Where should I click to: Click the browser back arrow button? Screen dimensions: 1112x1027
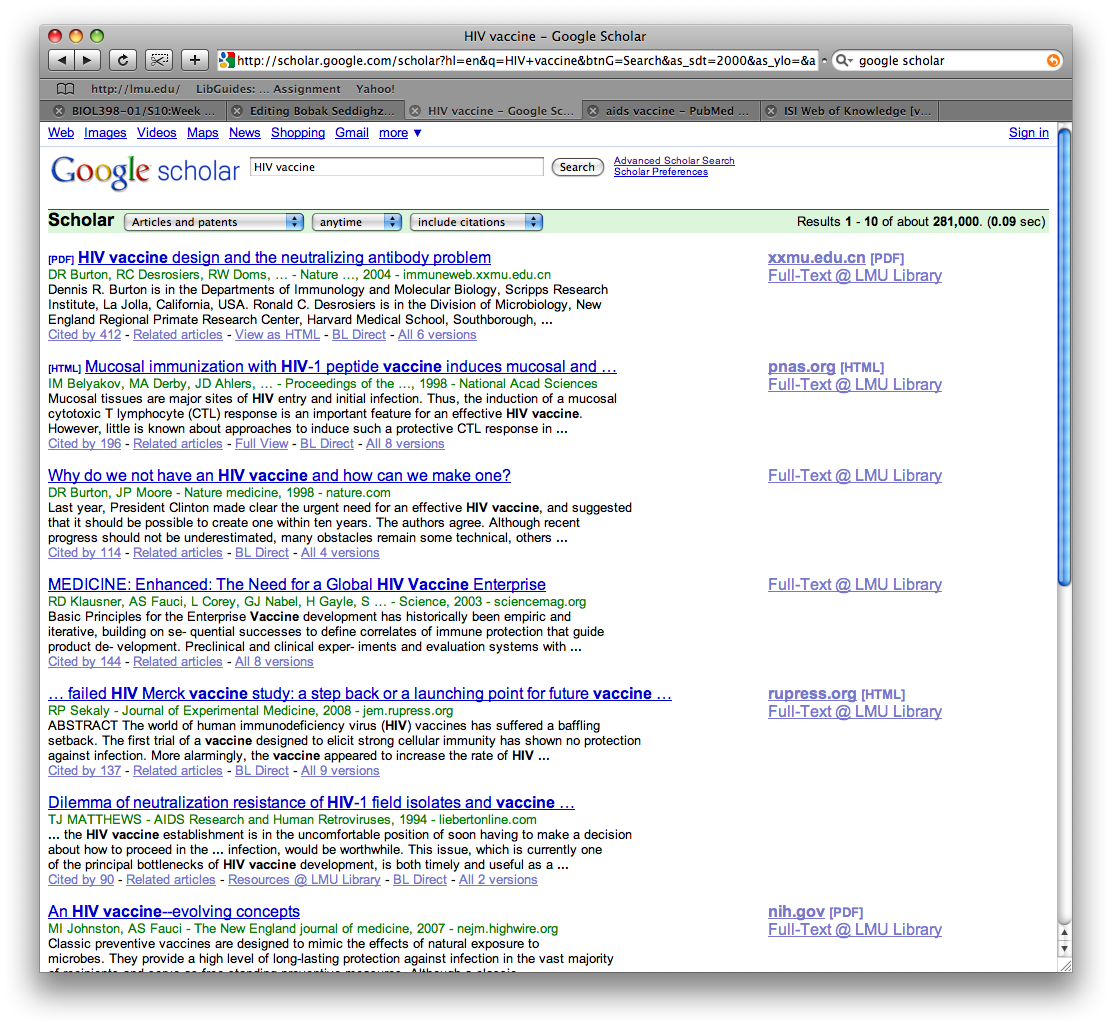coord(61,60)
